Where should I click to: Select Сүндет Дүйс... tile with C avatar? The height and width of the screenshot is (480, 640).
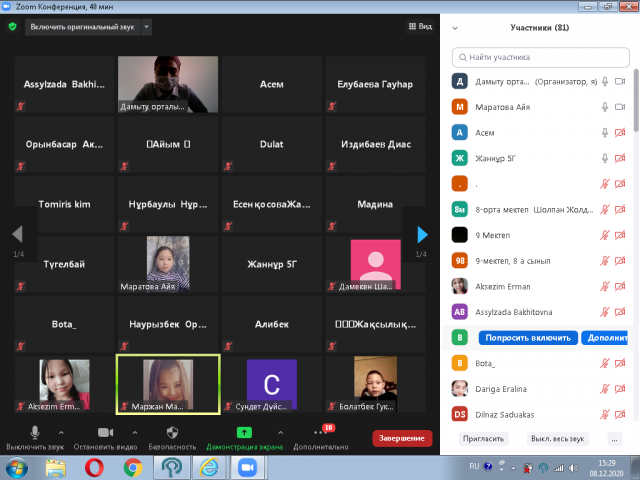click(271, 384)
